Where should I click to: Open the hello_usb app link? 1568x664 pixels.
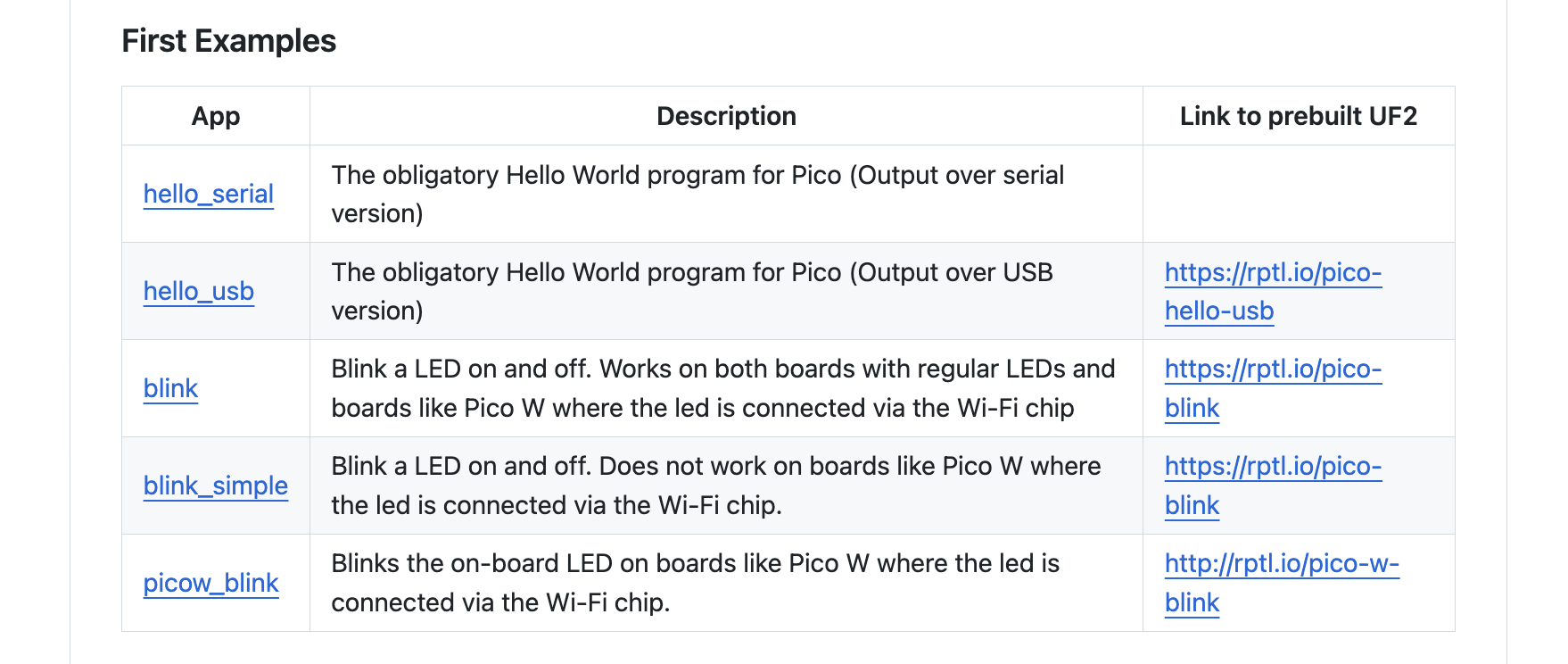coord(199,291)
